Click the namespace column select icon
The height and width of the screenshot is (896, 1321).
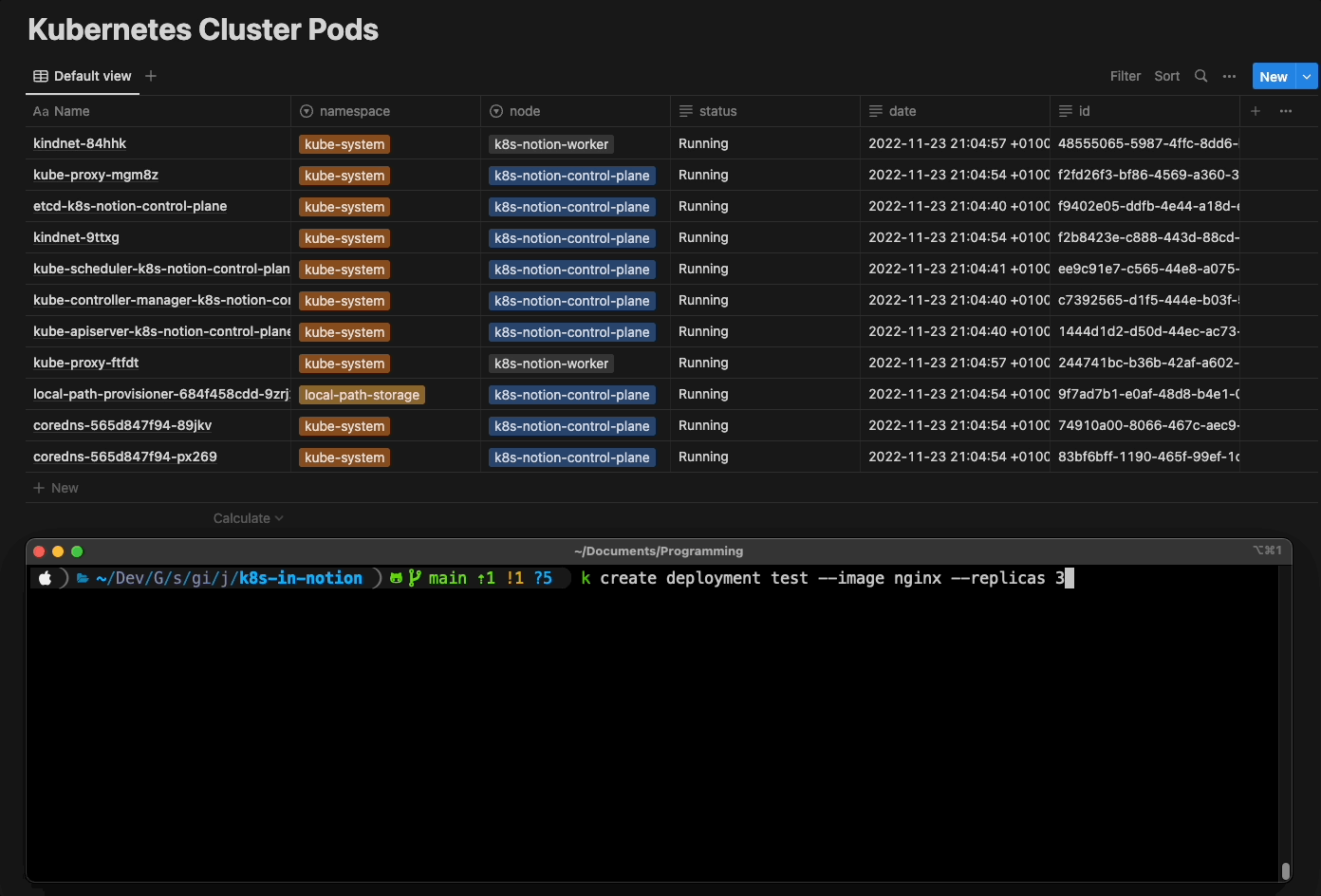[x=307, y=111]
